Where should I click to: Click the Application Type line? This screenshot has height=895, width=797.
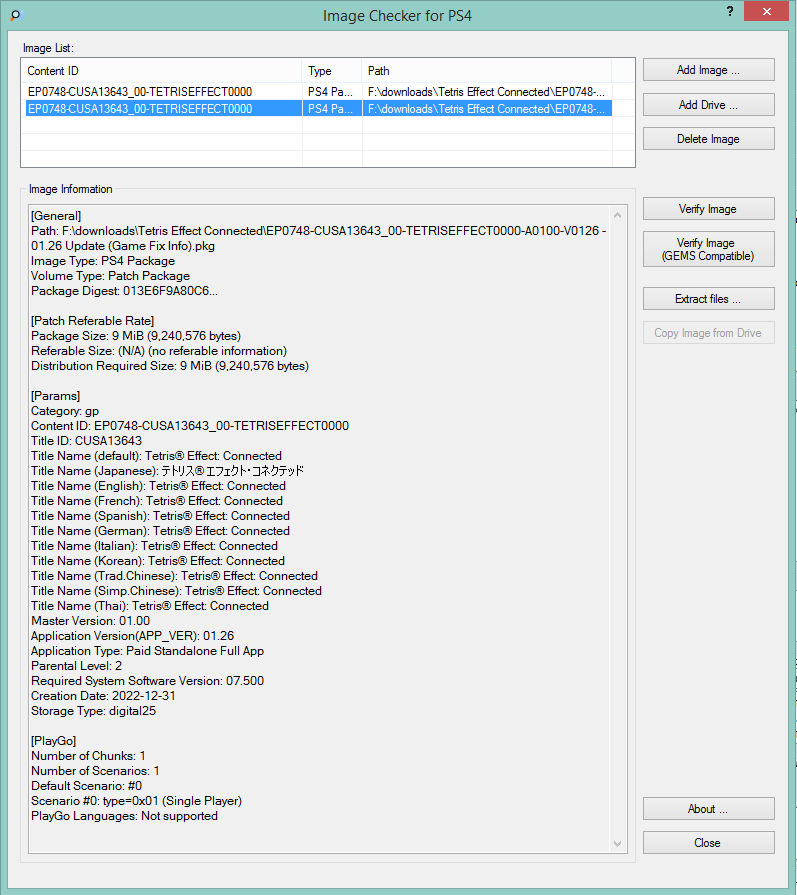[147, 651]
